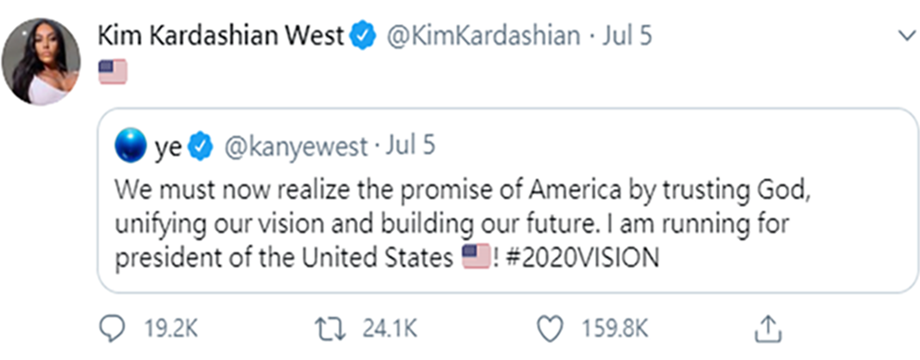
Task: Open the ye display name
Action: (x=168, y=148)
